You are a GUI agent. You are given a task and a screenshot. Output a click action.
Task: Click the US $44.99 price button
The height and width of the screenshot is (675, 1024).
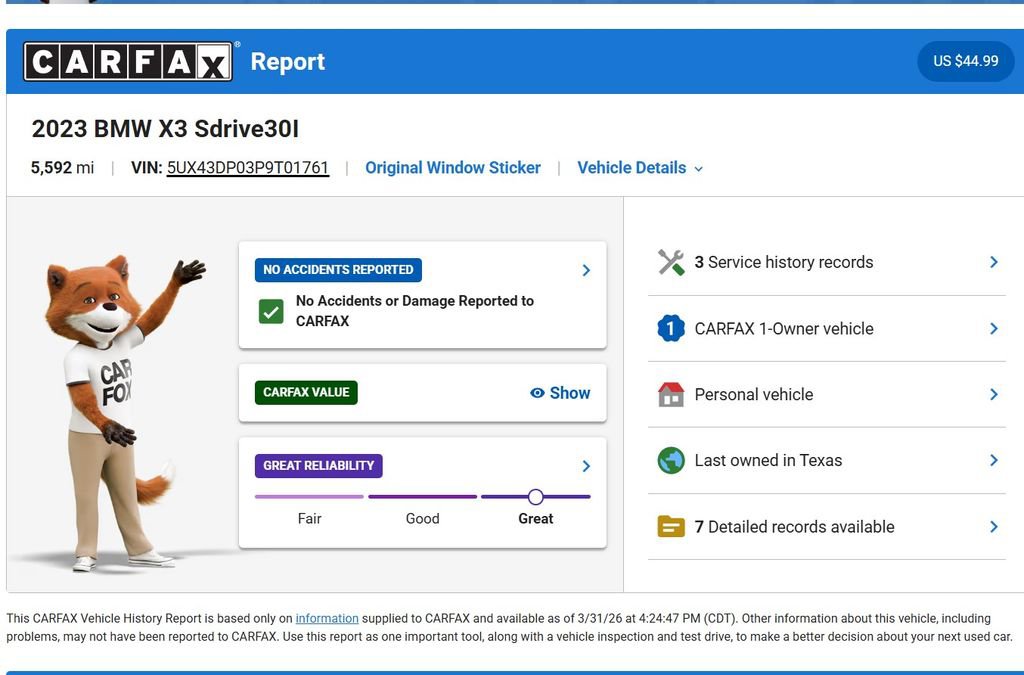click(x=965, y=61)
